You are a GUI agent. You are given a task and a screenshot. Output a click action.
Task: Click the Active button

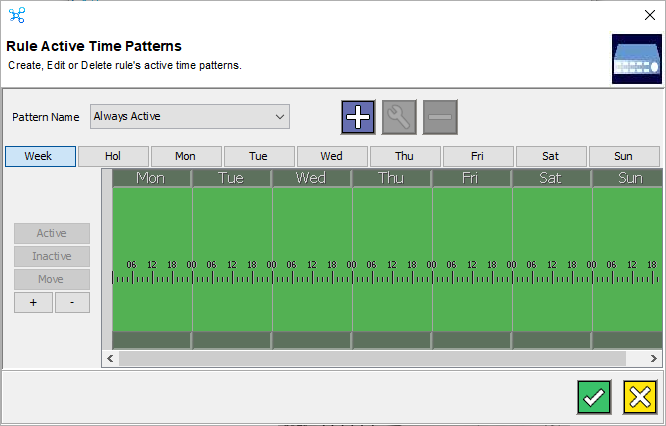pos(52,233)
